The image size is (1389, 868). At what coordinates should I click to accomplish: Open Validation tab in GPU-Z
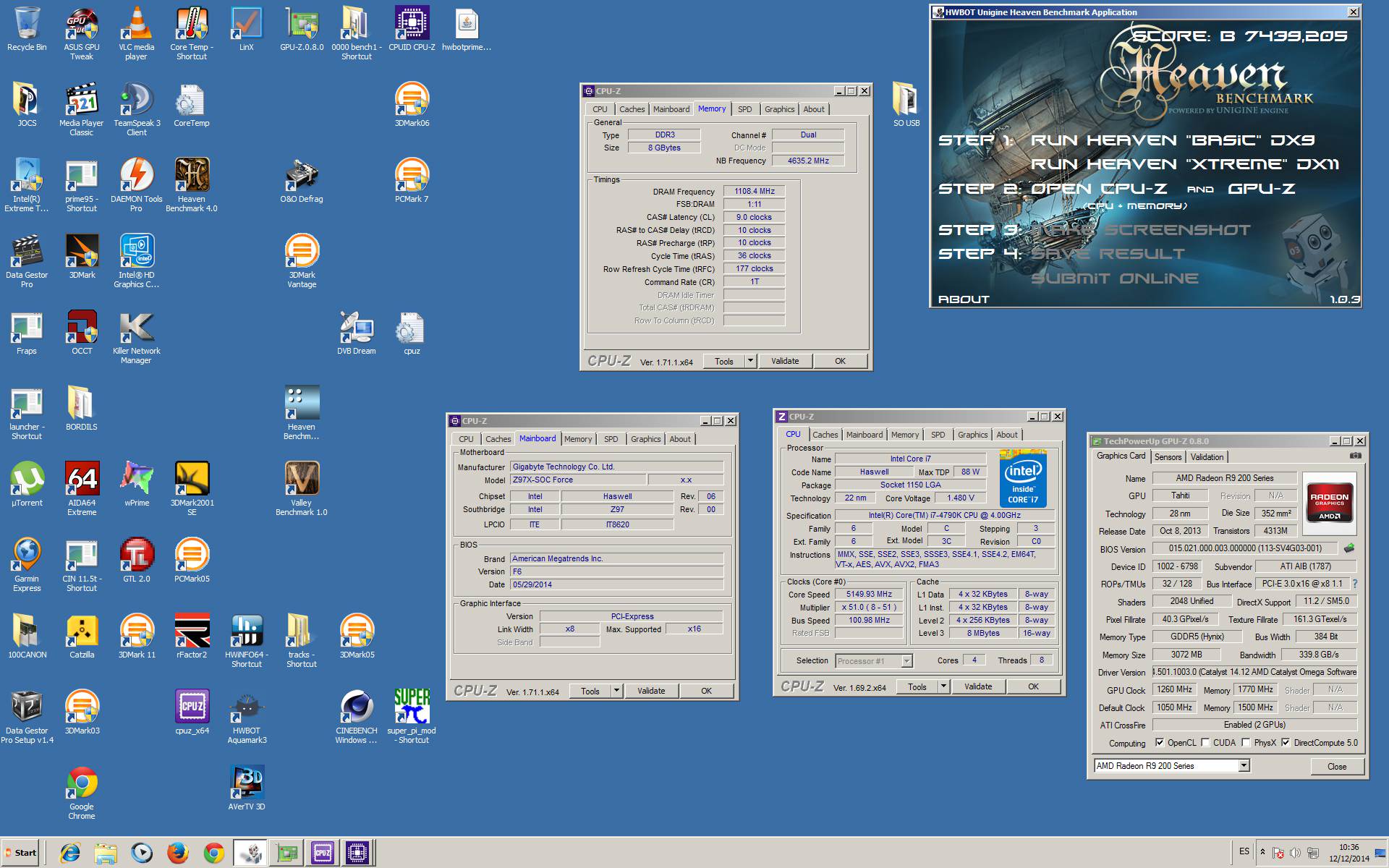coord(1207,457)
